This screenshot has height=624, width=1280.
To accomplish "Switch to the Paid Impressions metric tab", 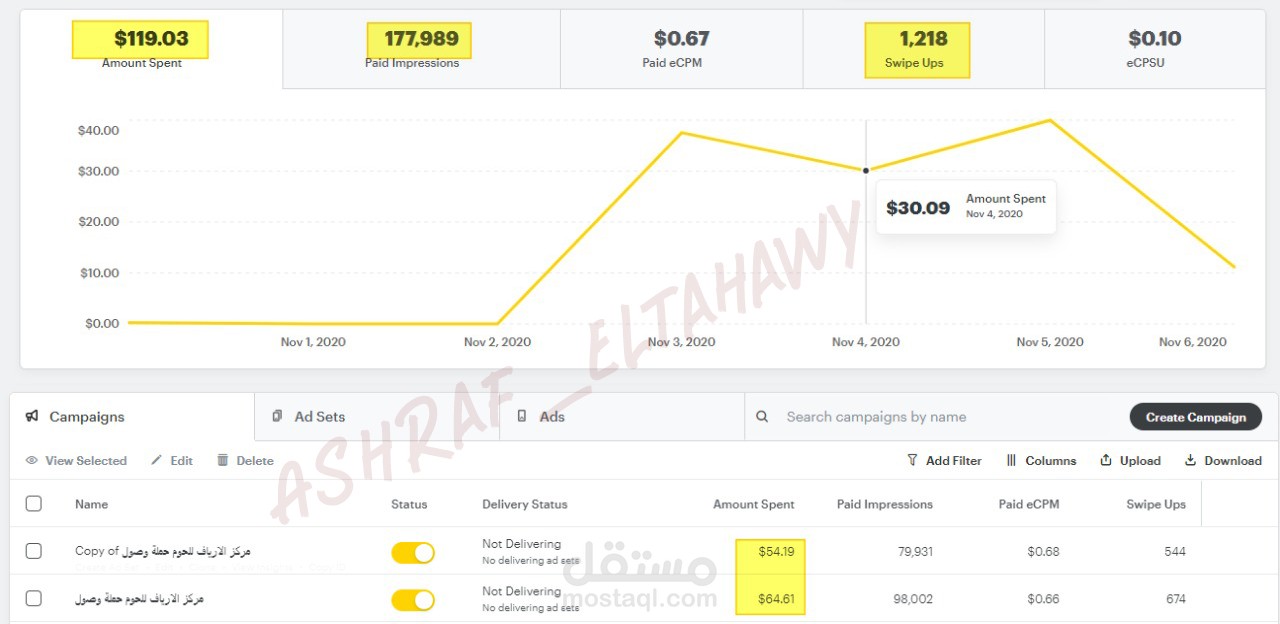I will pos(421,49).
